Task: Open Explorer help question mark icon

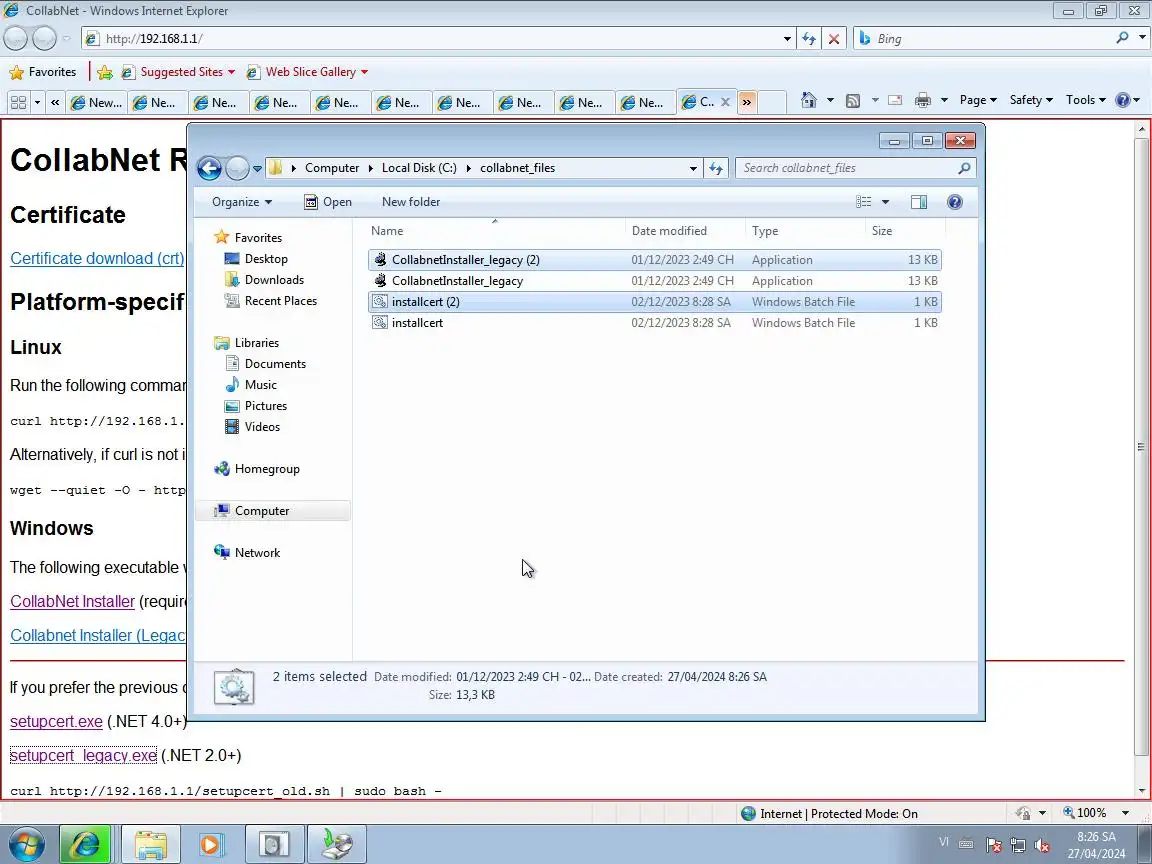Action: (x=954, y=202)
